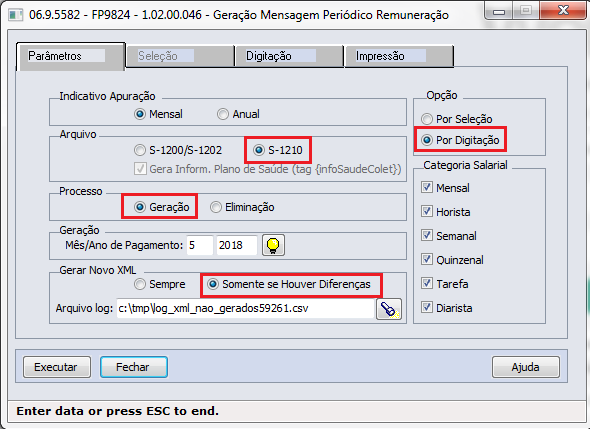
Task: Click the Arquivo log file path field
Action: point(245,309)
